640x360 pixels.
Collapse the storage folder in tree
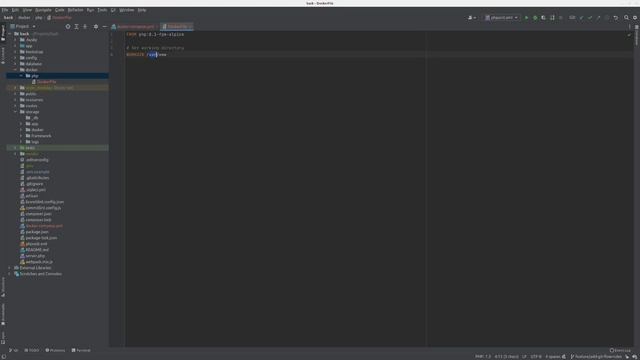16,112
